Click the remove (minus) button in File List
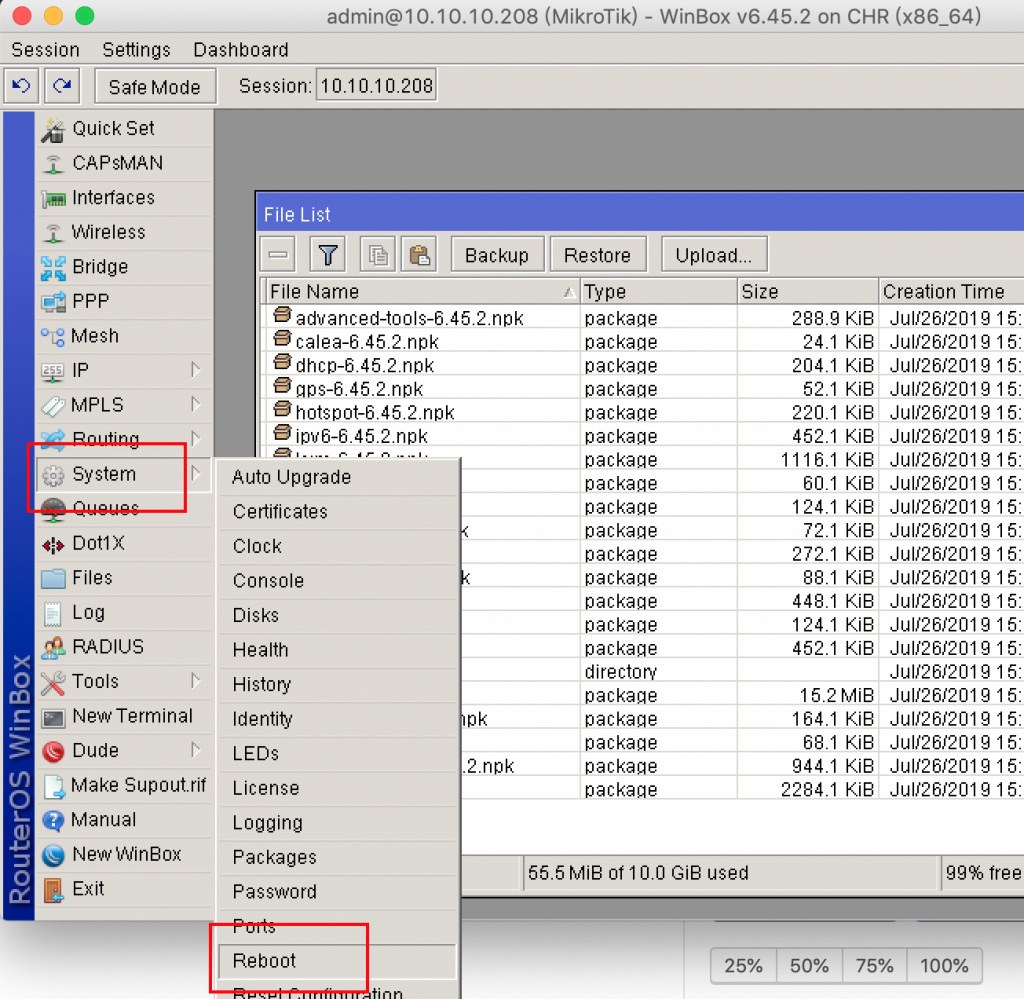1024x999 pixels. [278, 255]
